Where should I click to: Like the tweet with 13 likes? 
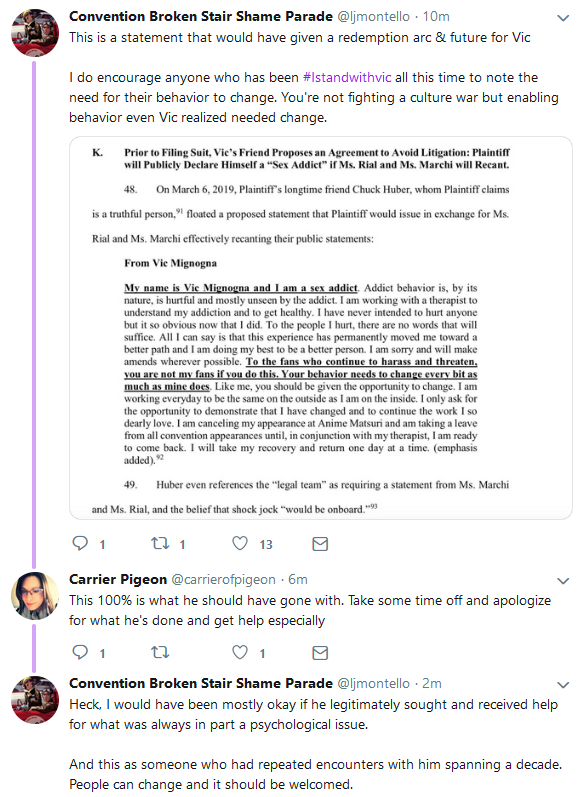click(x=240, y=543)
